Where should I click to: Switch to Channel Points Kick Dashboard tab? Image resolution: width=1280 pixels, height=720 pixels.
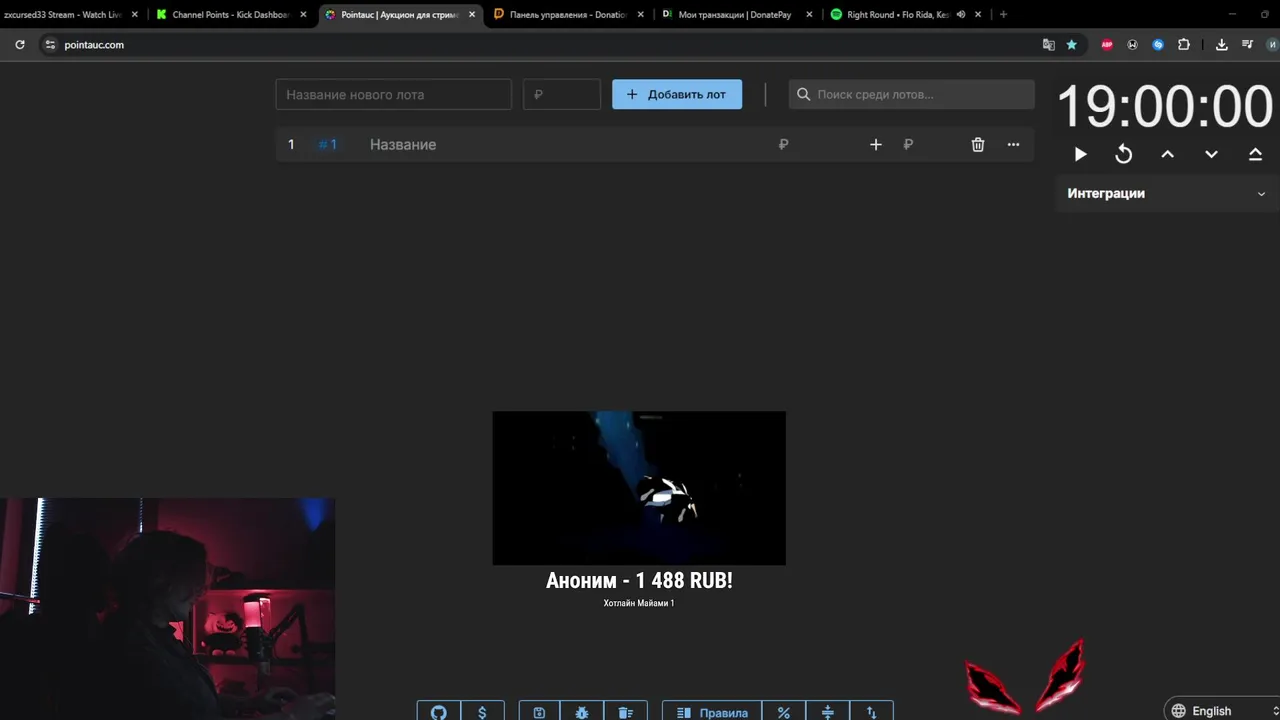click(232, 14)
